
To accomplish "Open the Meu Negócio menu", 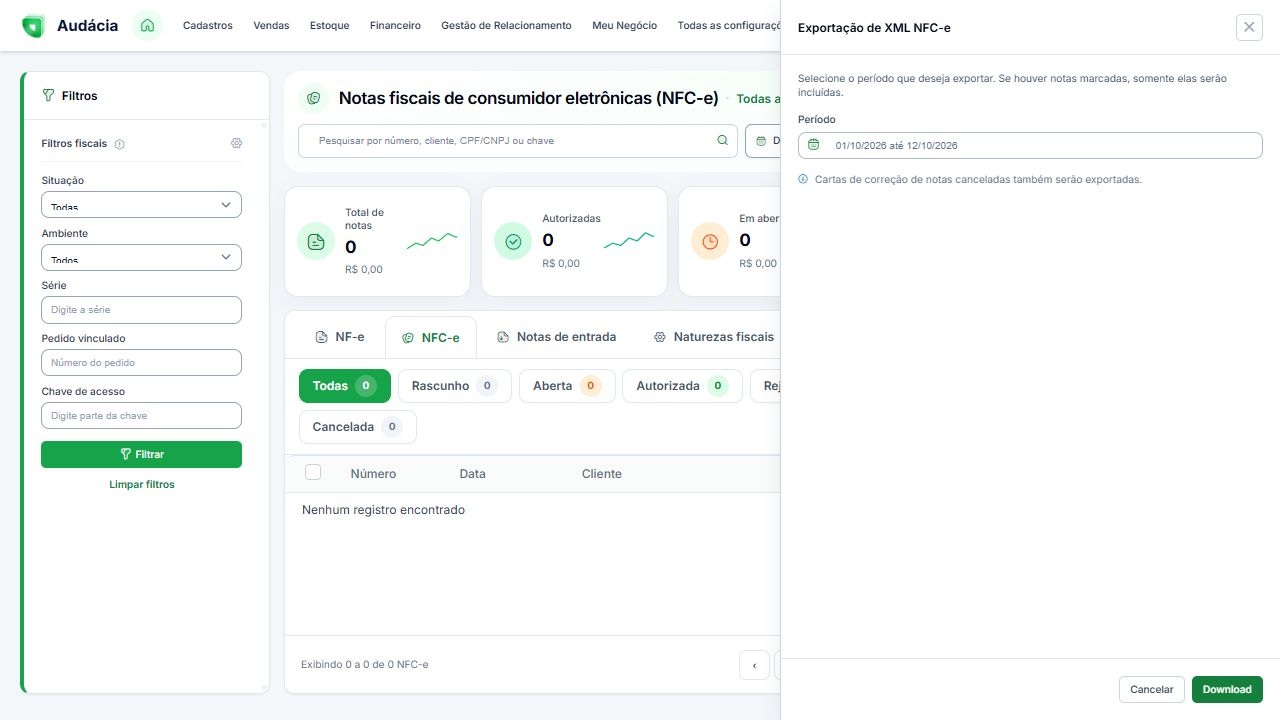I will click(624, 26).
